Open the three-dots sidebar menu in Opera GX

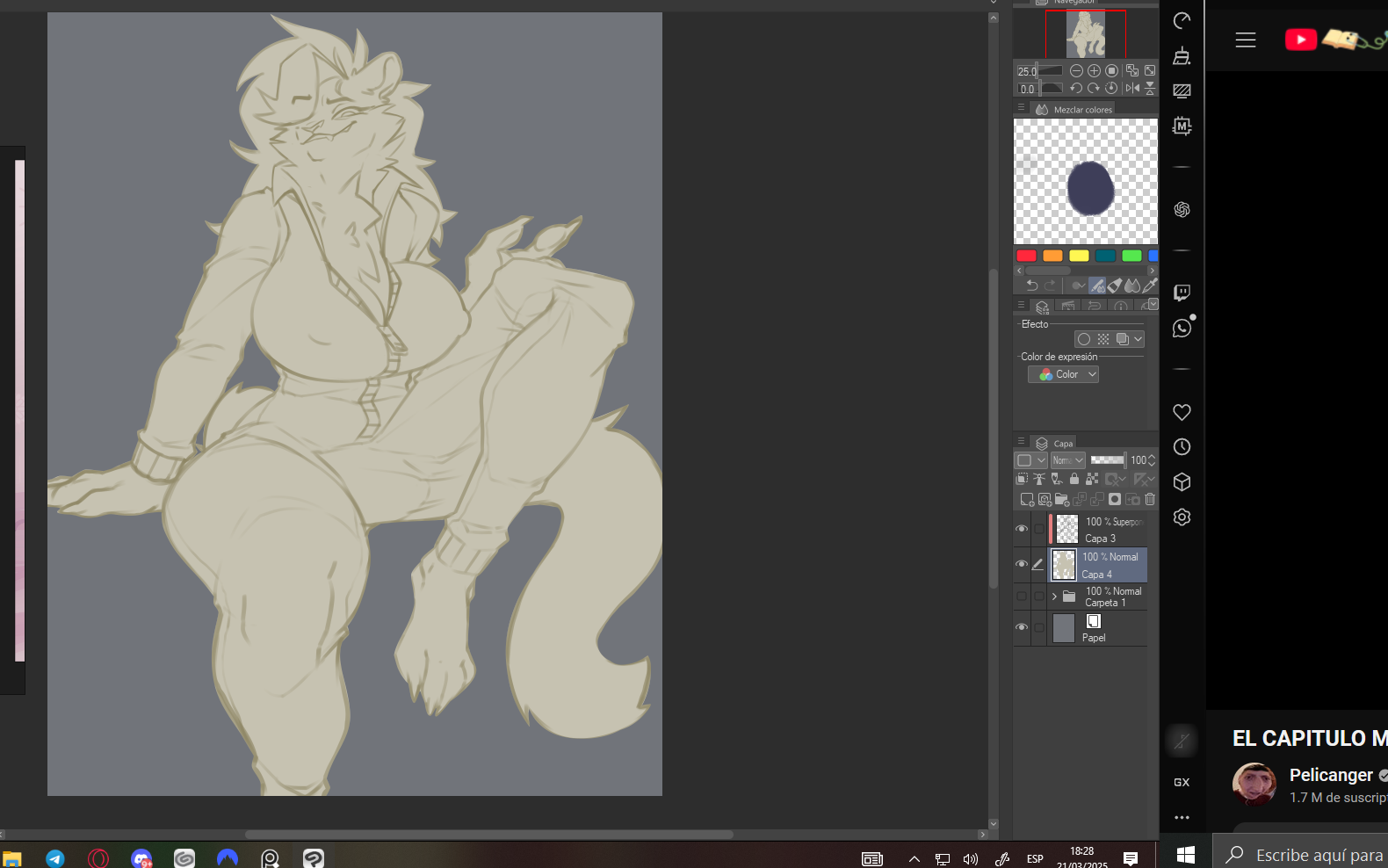(x=1182, y=818)
